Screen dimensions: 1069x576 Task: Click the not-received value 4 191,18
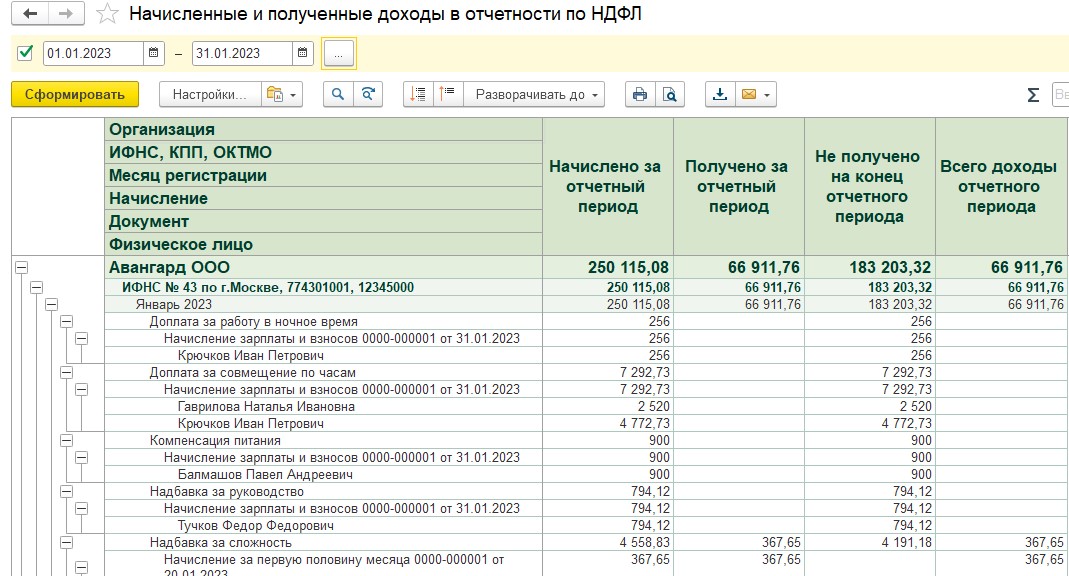906,543
